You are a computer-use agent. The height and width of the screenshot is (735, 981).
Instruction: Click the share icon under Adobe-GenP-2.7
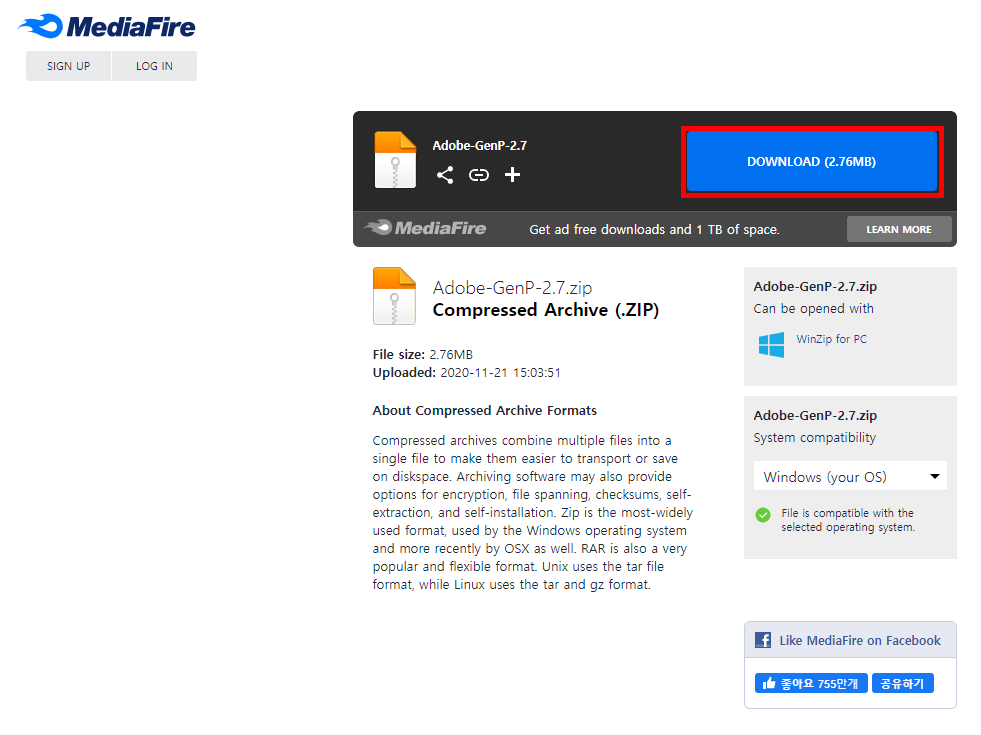point(445,175)
